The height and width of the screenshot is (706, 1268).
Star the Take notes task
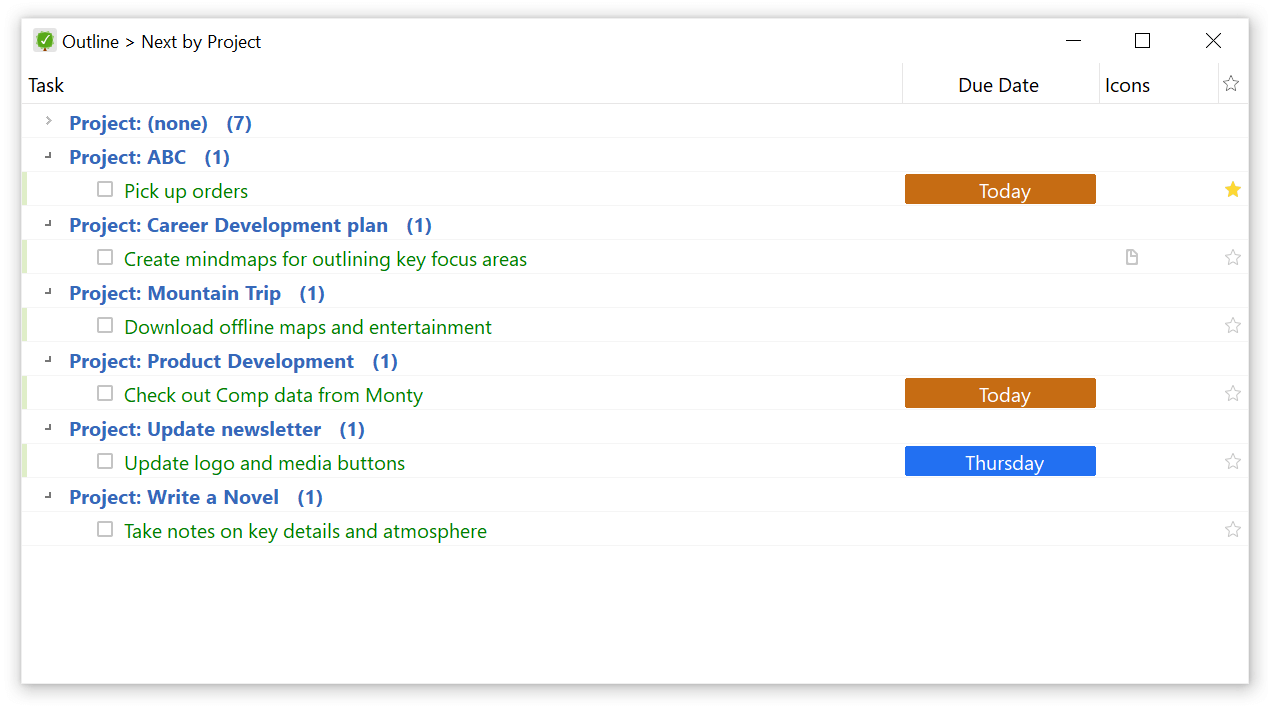[x=1232, y=529]
